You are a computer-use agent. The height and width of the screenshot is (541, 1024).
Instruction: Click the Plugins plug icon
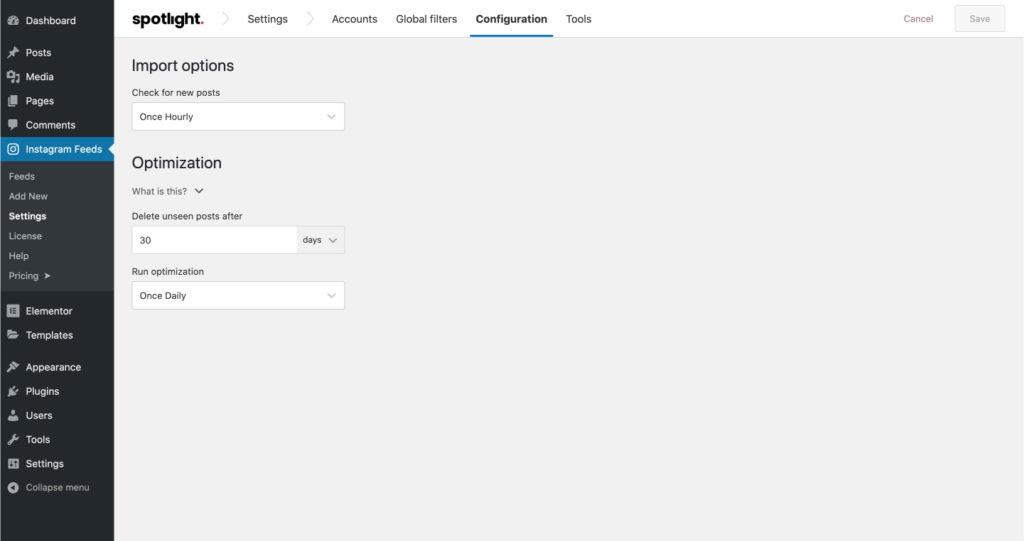13,391
